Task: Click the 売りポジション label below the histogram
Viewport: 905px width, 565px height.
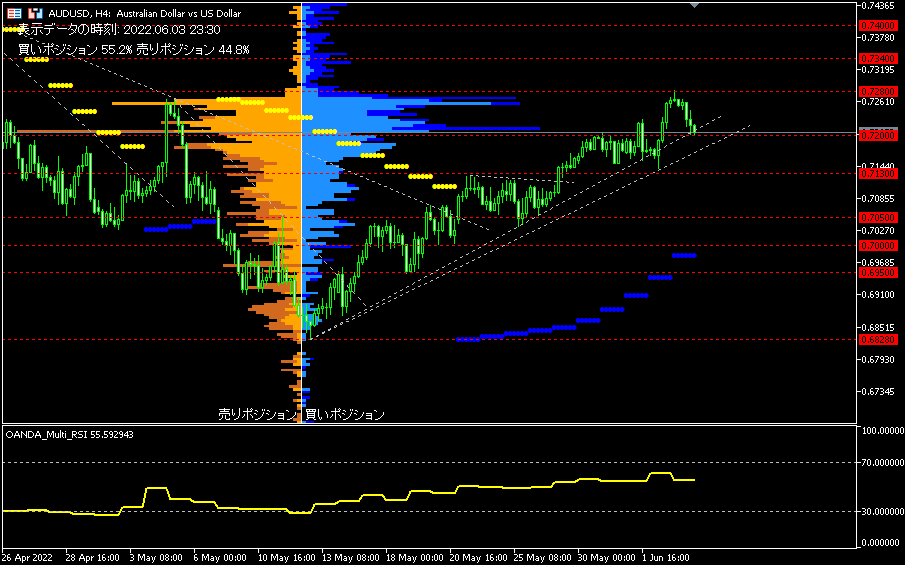Action: pos(257,414)
